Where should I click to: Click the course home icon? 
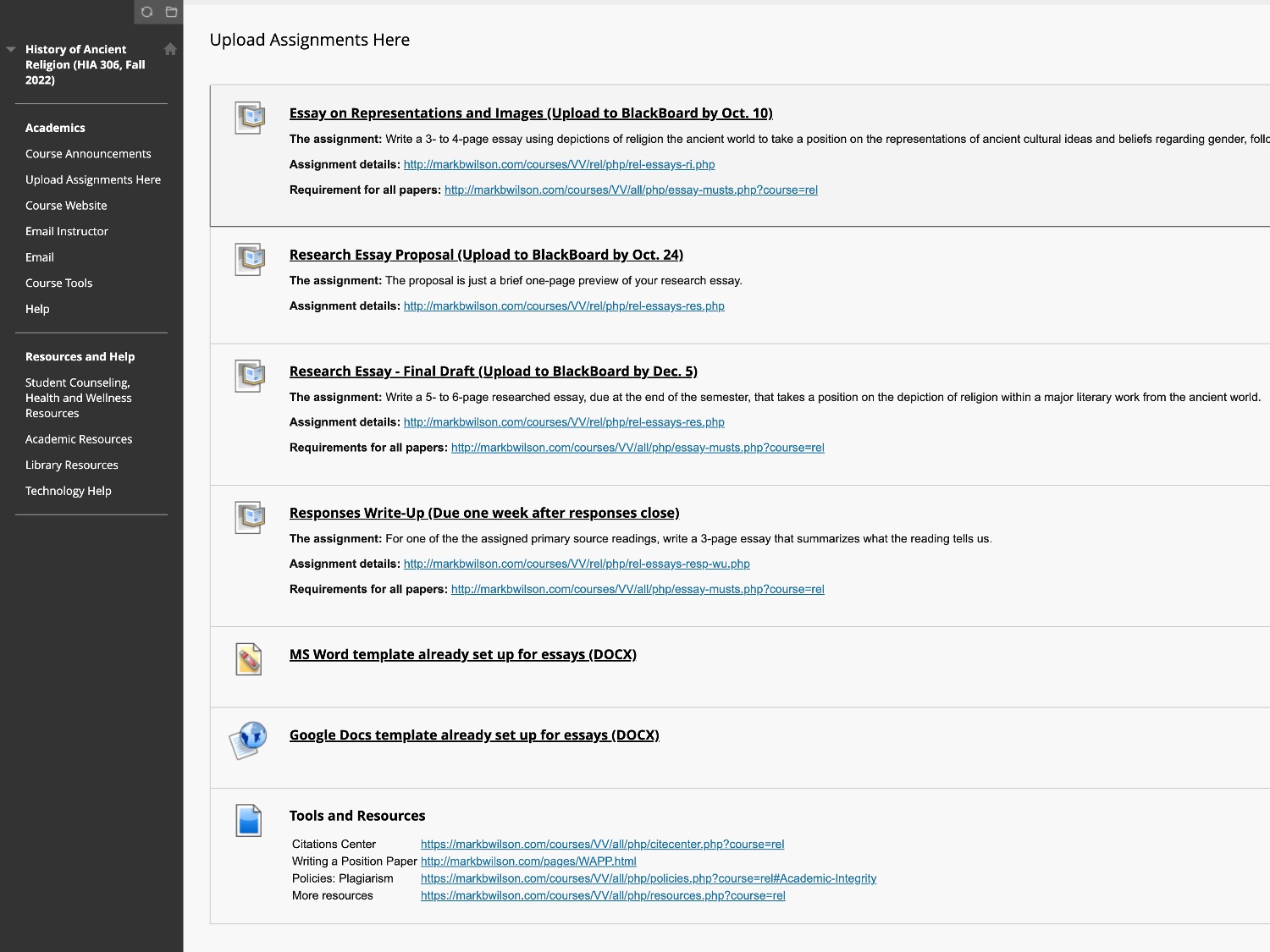[x=170, y=49]
